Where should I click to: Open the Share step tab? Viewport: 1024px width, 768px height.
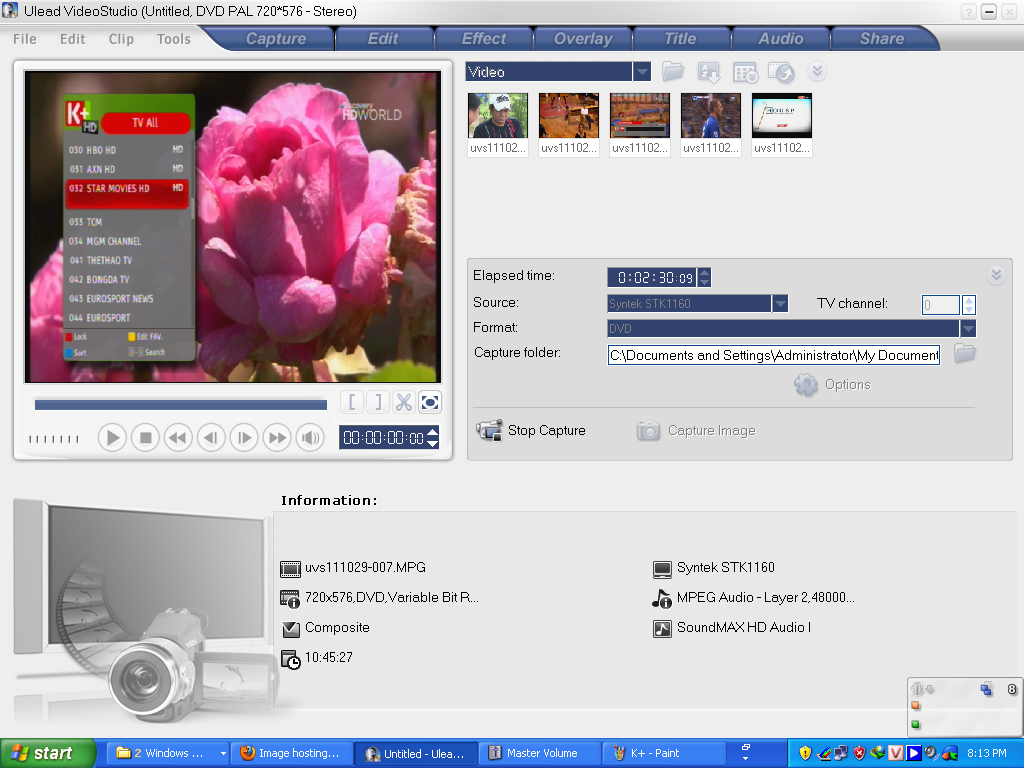882,39
